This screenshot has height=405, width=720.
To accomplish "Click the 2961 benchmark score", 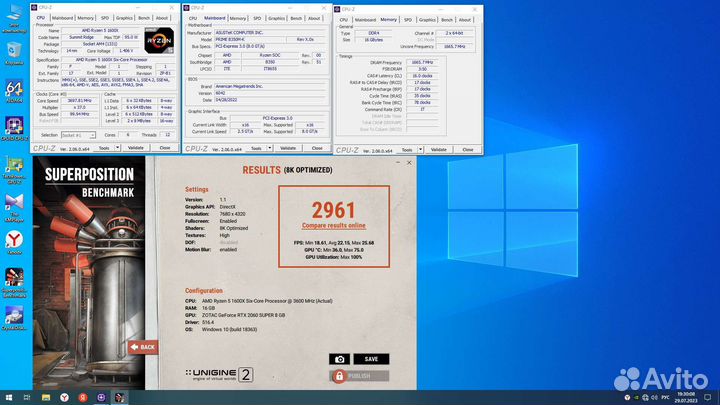I will click(334, 210).
